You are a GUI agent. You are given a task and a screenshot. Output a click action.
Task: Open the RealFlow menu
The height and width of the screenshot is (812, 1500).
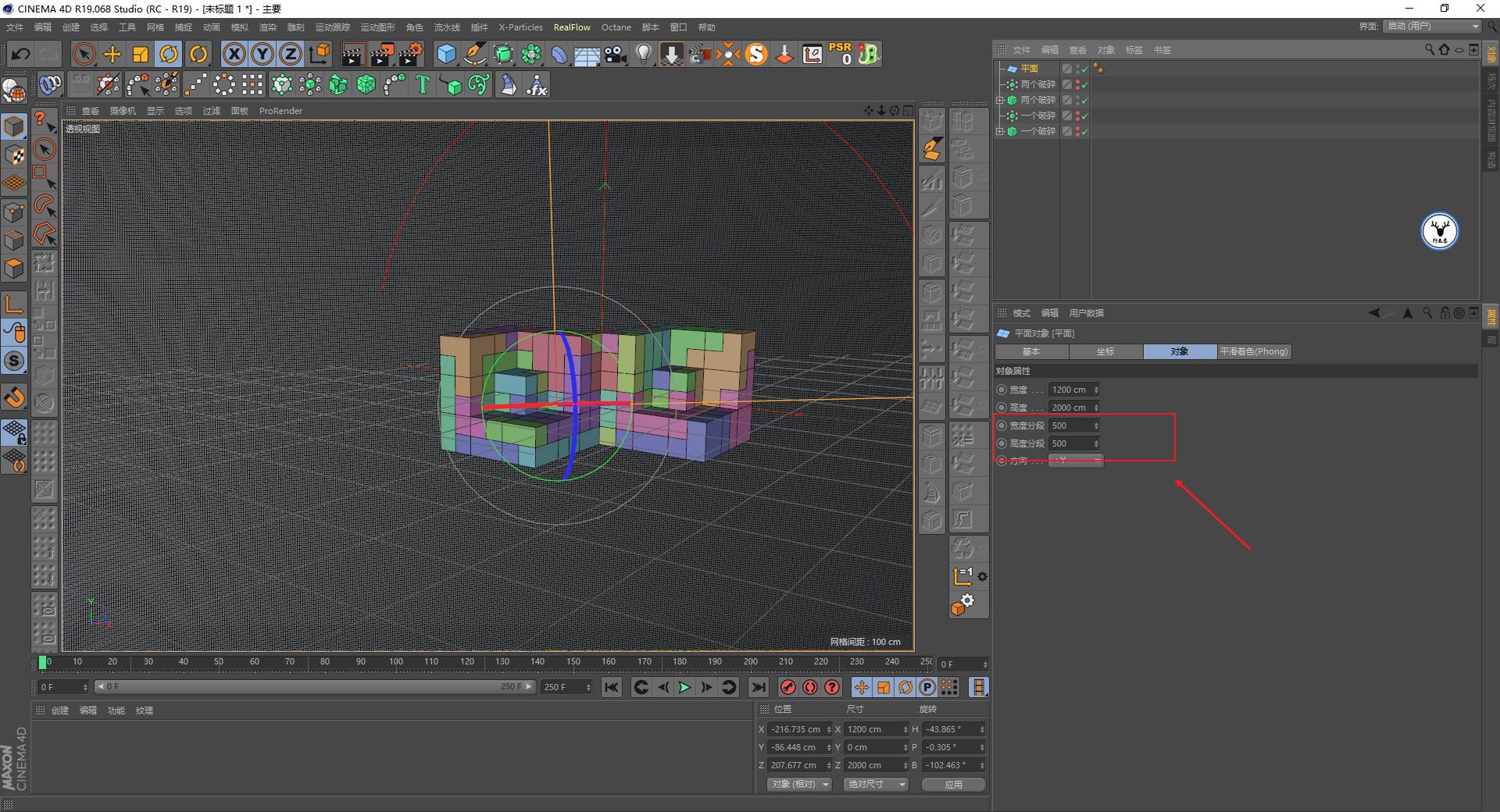pyautogui.click(x=571, y=27)
